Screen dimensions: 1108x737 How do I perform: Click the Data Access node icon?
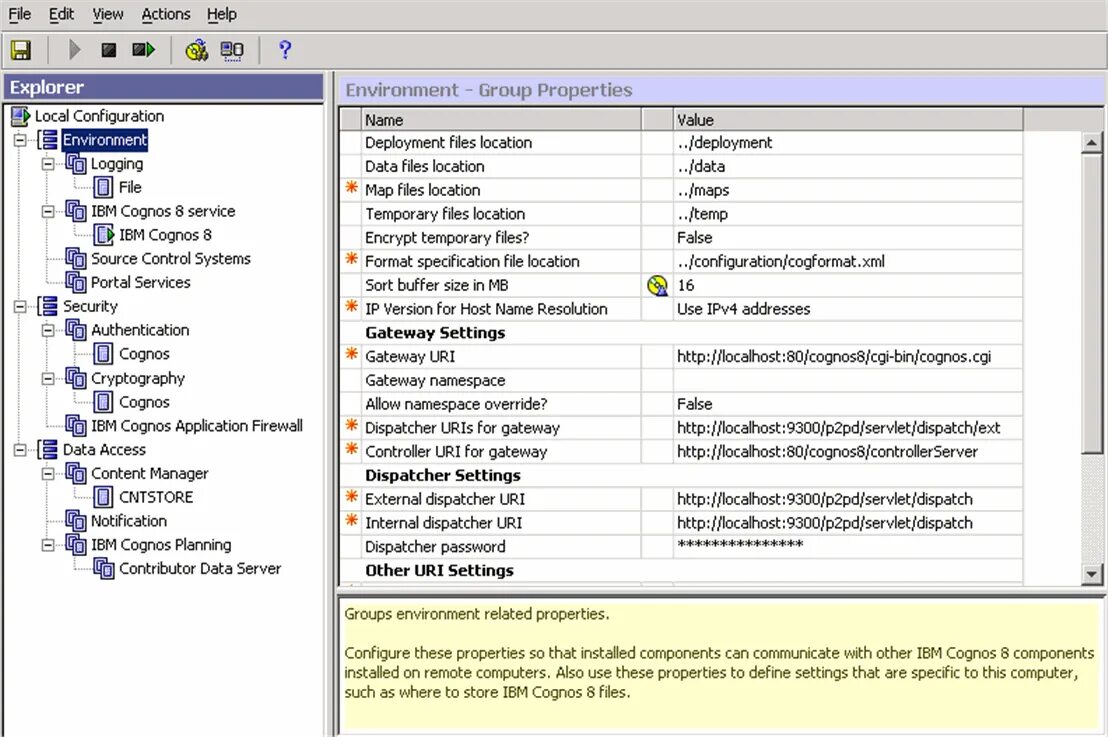tap(48, 449)
